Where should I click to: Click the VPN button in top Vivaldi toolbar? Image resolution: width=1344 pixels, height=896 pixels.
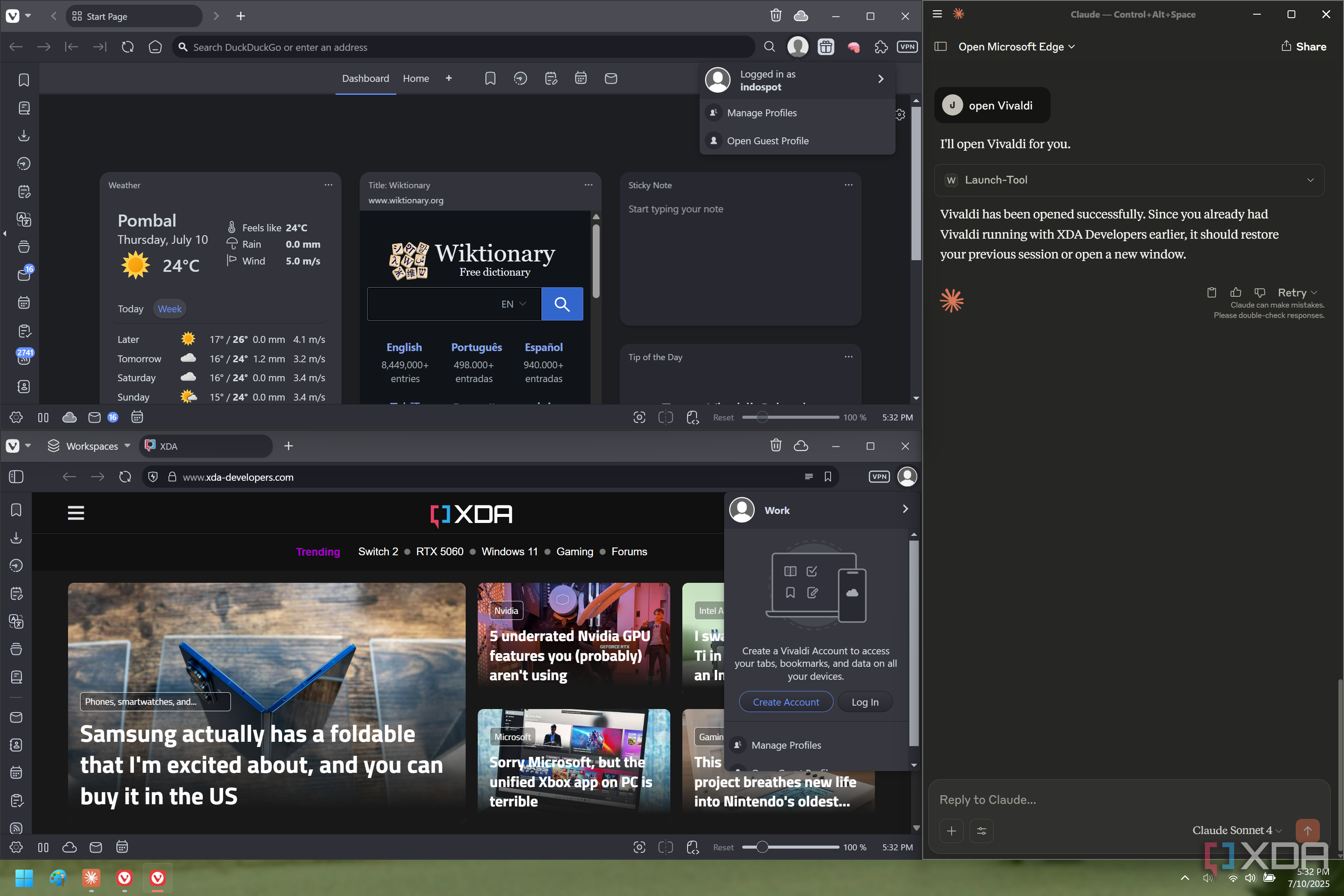[907, 47]
